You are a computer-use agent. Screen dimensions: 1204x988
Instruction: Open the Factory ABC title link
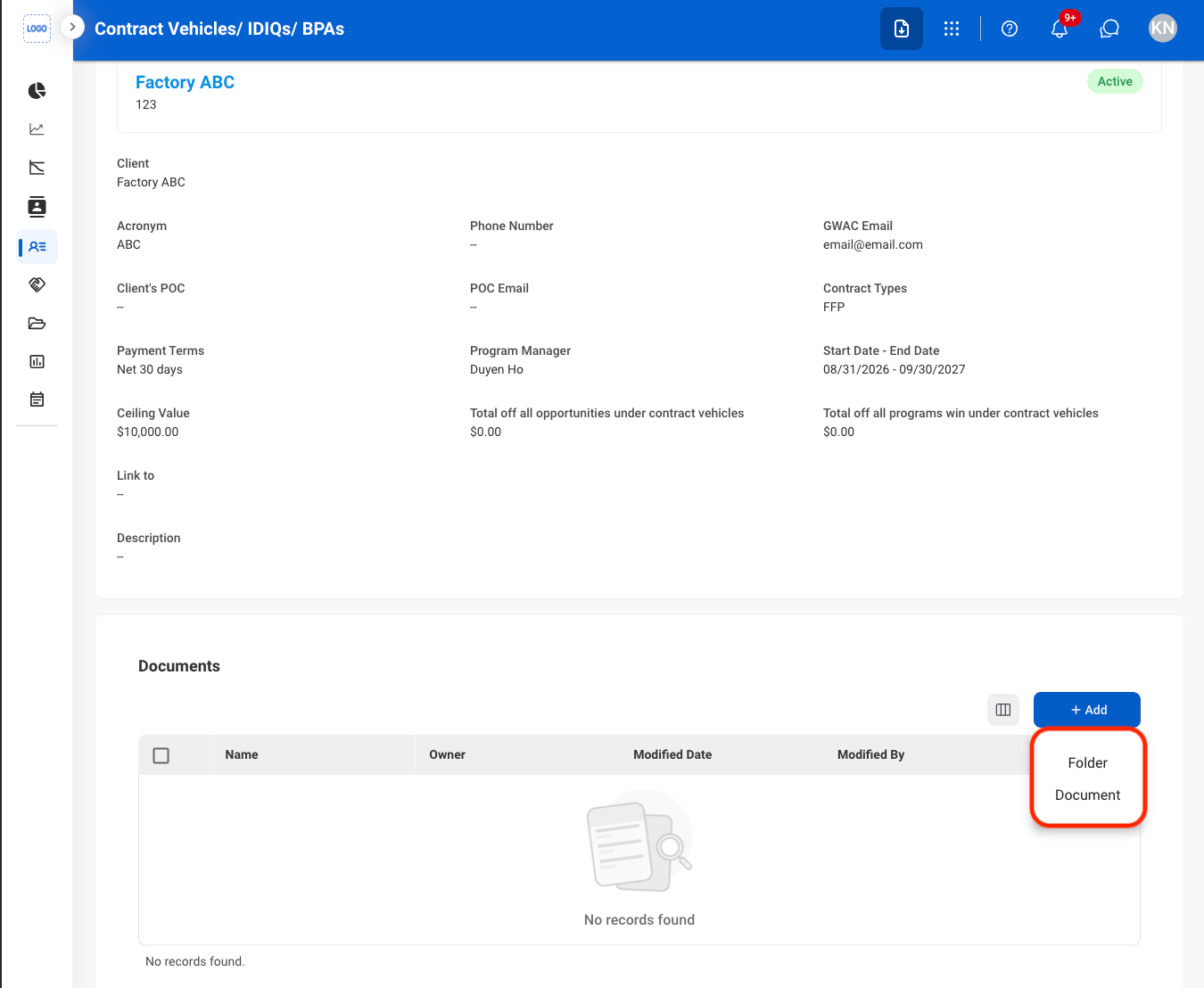(x=185, y=82)
